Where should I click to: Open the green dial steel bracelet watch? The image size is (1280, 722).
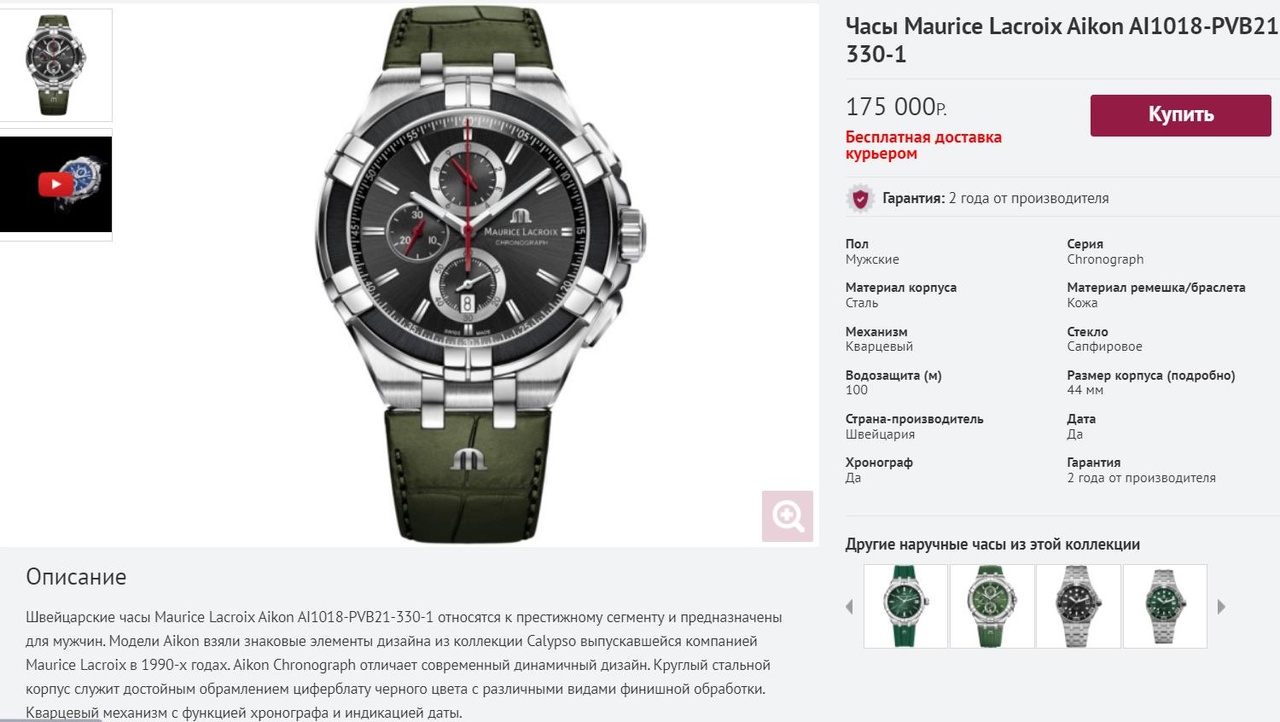click(x=1165, y=606)
